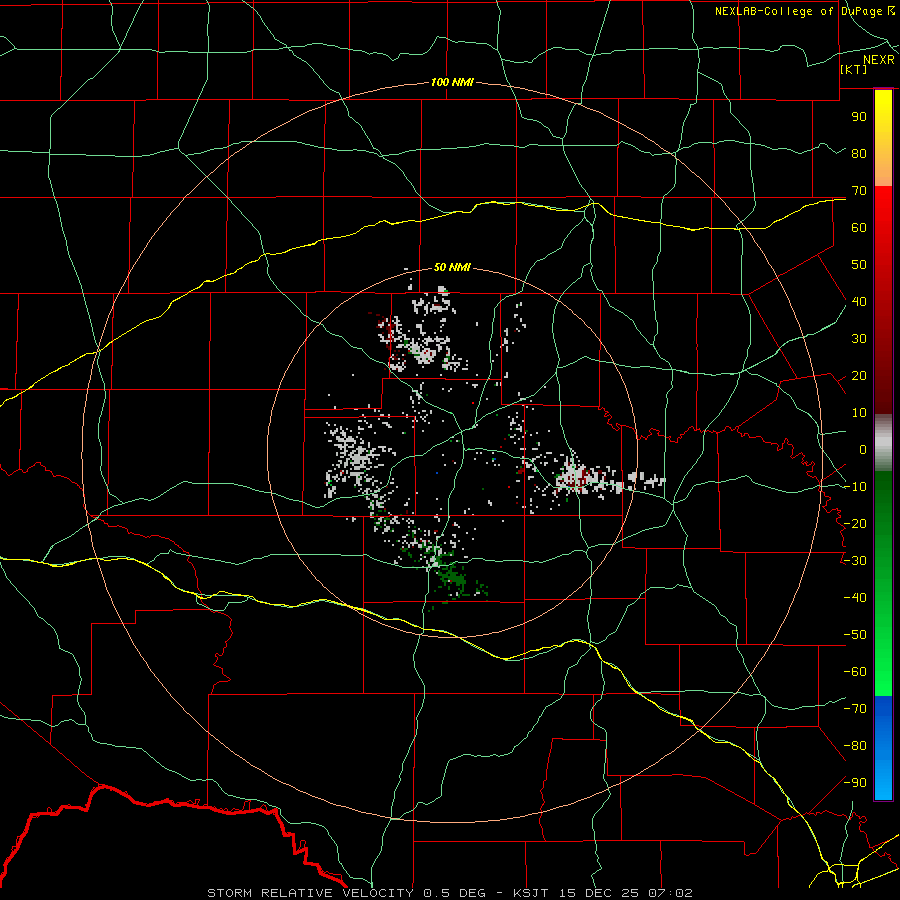Select the 50 NMI range ring label

tap(452, 267)
